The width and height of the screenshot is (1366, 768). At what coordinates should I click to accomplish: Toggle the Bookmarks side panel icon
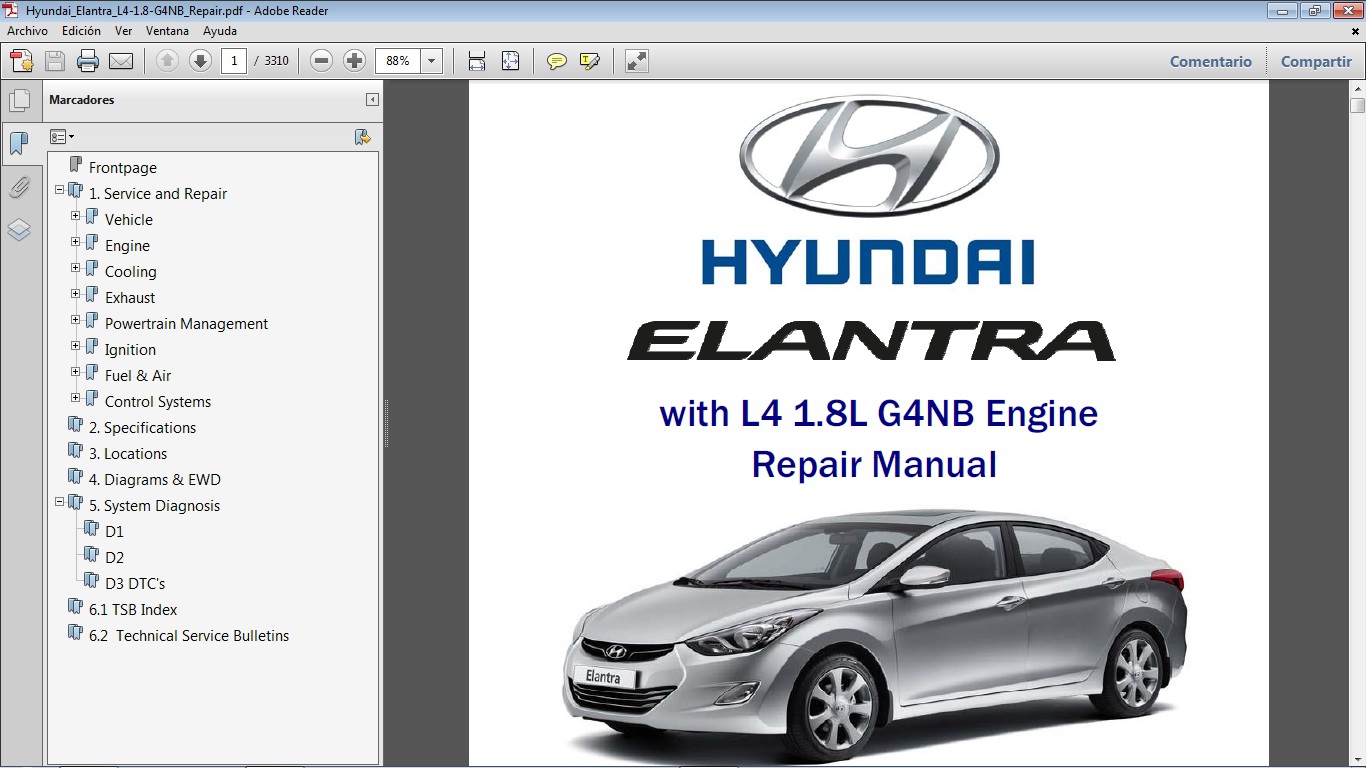(x=19, y=144)
